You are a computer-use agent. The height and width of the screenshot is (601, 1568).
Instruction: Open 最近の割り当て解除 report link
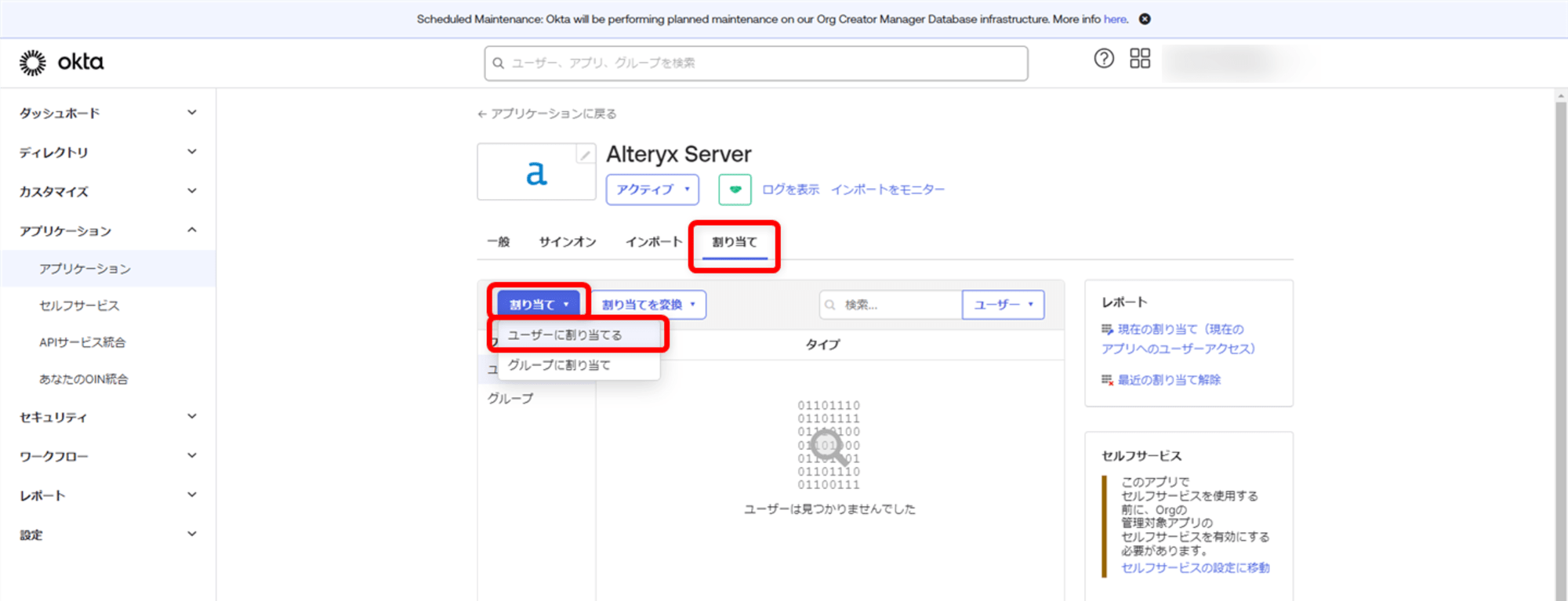pos(1169,380)
